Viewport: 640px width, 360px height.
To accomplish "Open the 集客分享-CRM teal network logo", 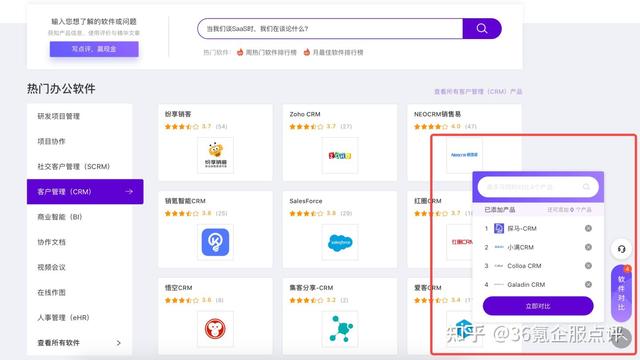I will pyautogui.click(x=340, y=329).
